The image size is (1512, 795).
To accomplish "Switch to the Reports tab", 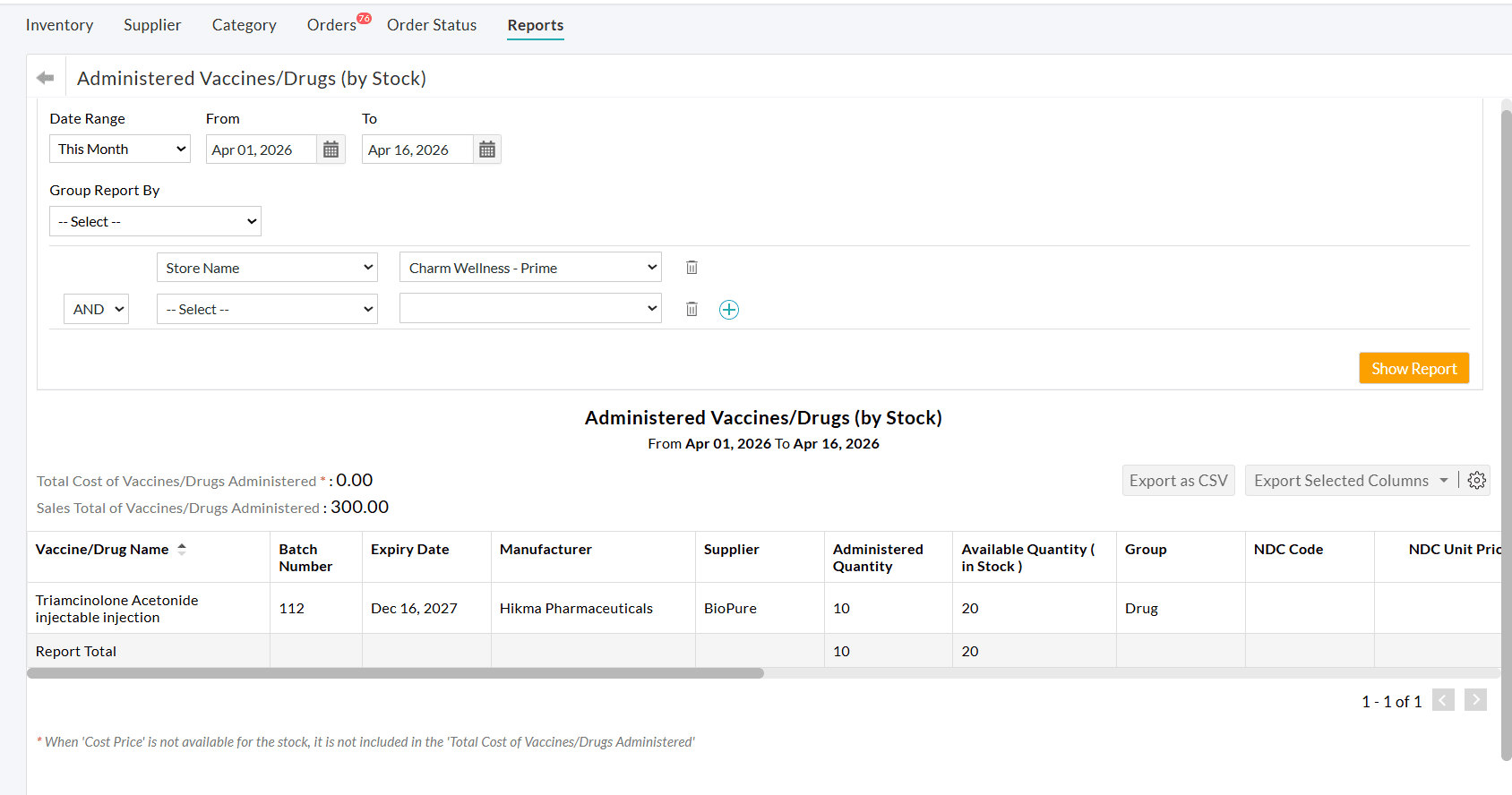I will tap(536, 25).
